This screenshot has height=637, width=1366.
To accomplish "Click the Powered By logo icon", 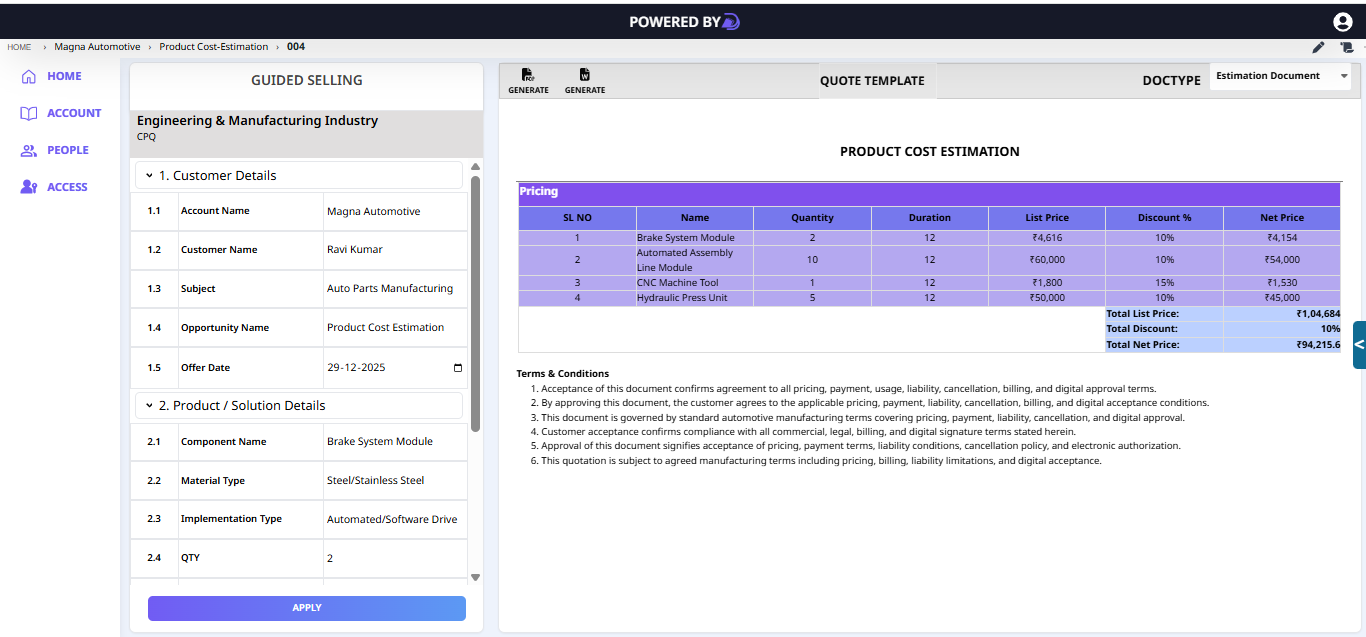I will tap(731, 22).
